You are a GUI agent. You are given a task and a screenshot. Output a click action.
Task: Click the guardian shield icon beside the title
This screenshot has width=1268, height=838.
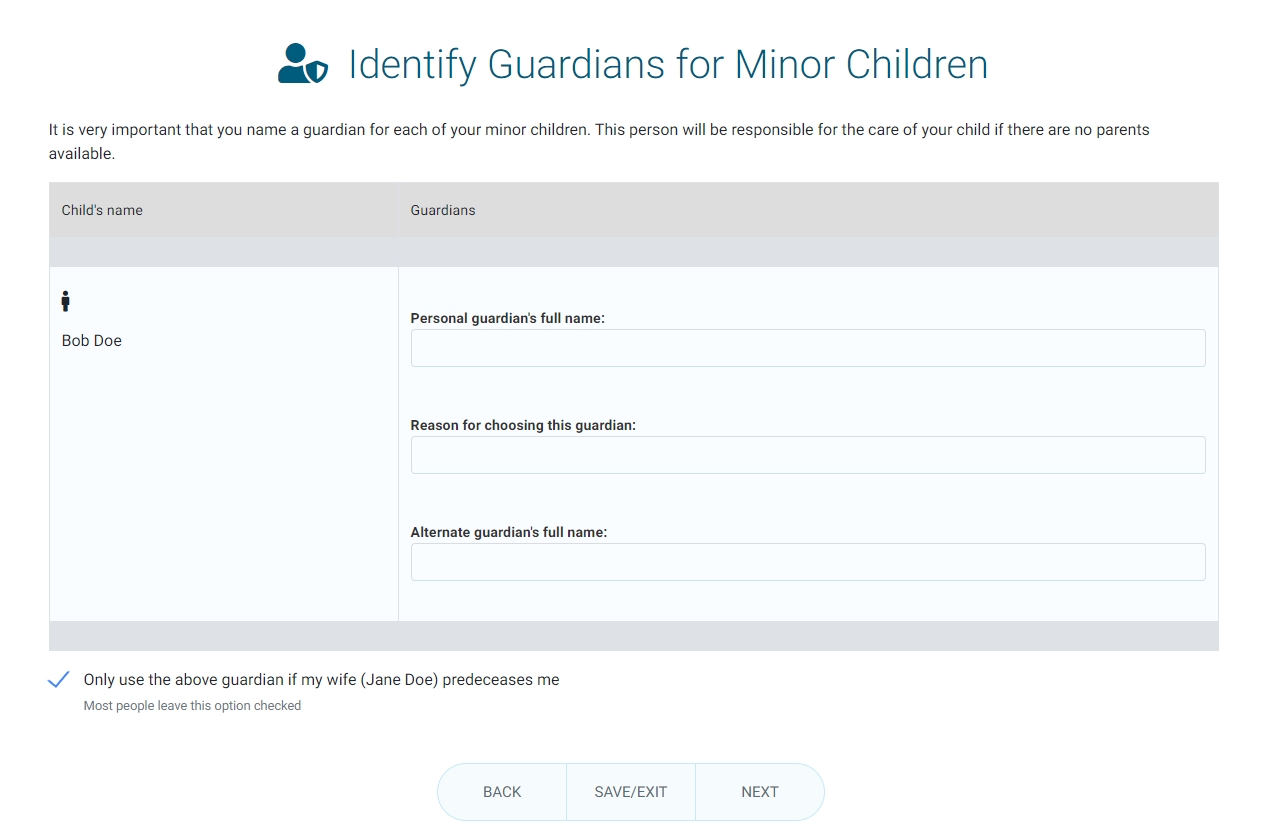(x=302, y=64)
